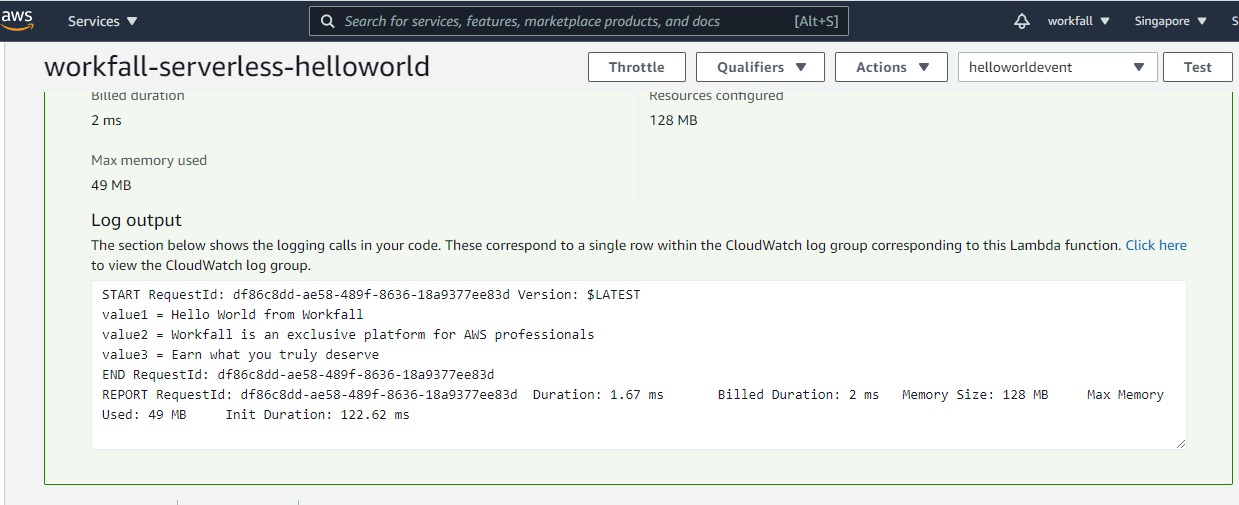Open the Singapore region selector

[1169, 21]
